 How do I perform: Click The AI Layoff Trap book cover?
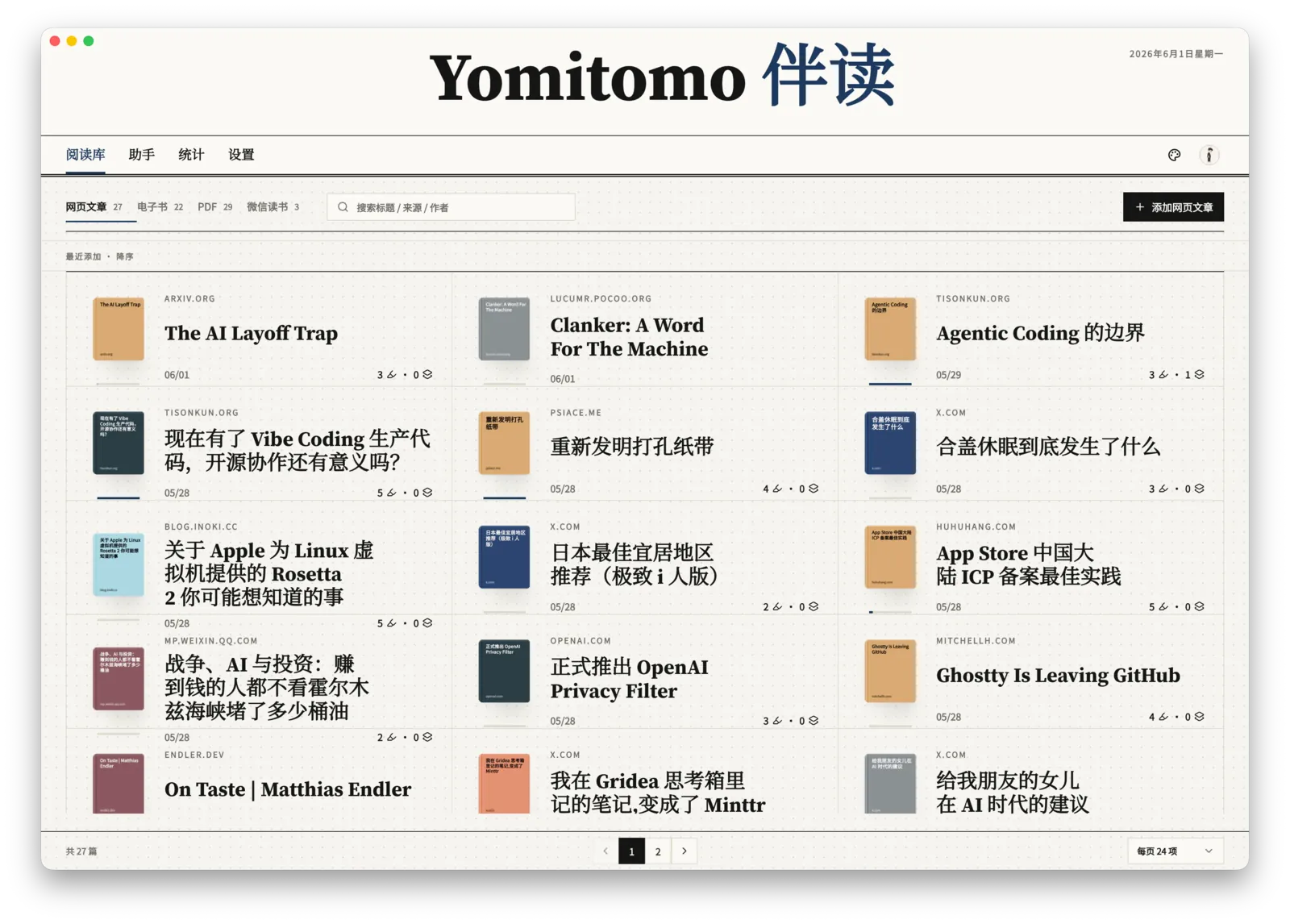pos(119,329)
